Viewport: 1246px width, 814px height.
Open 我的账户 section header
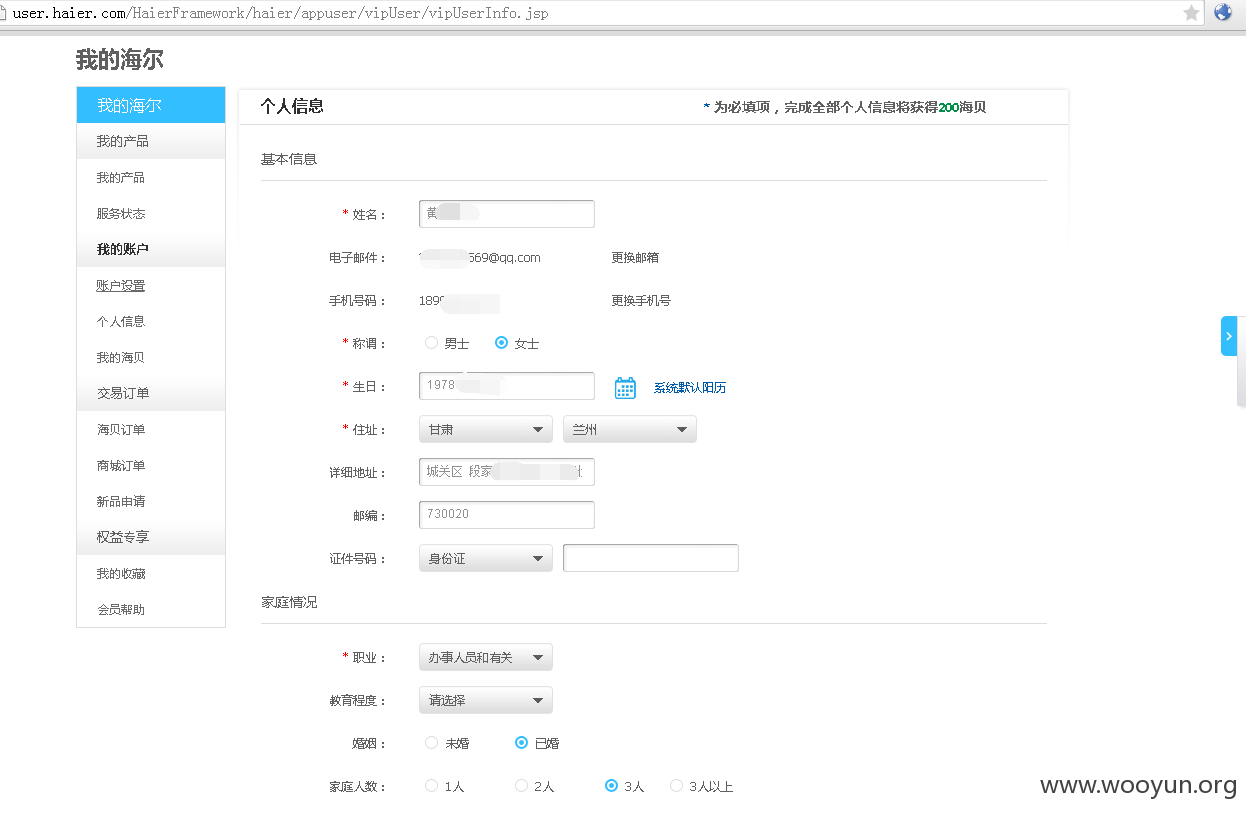pyautogui.click(x=151, y=249)
